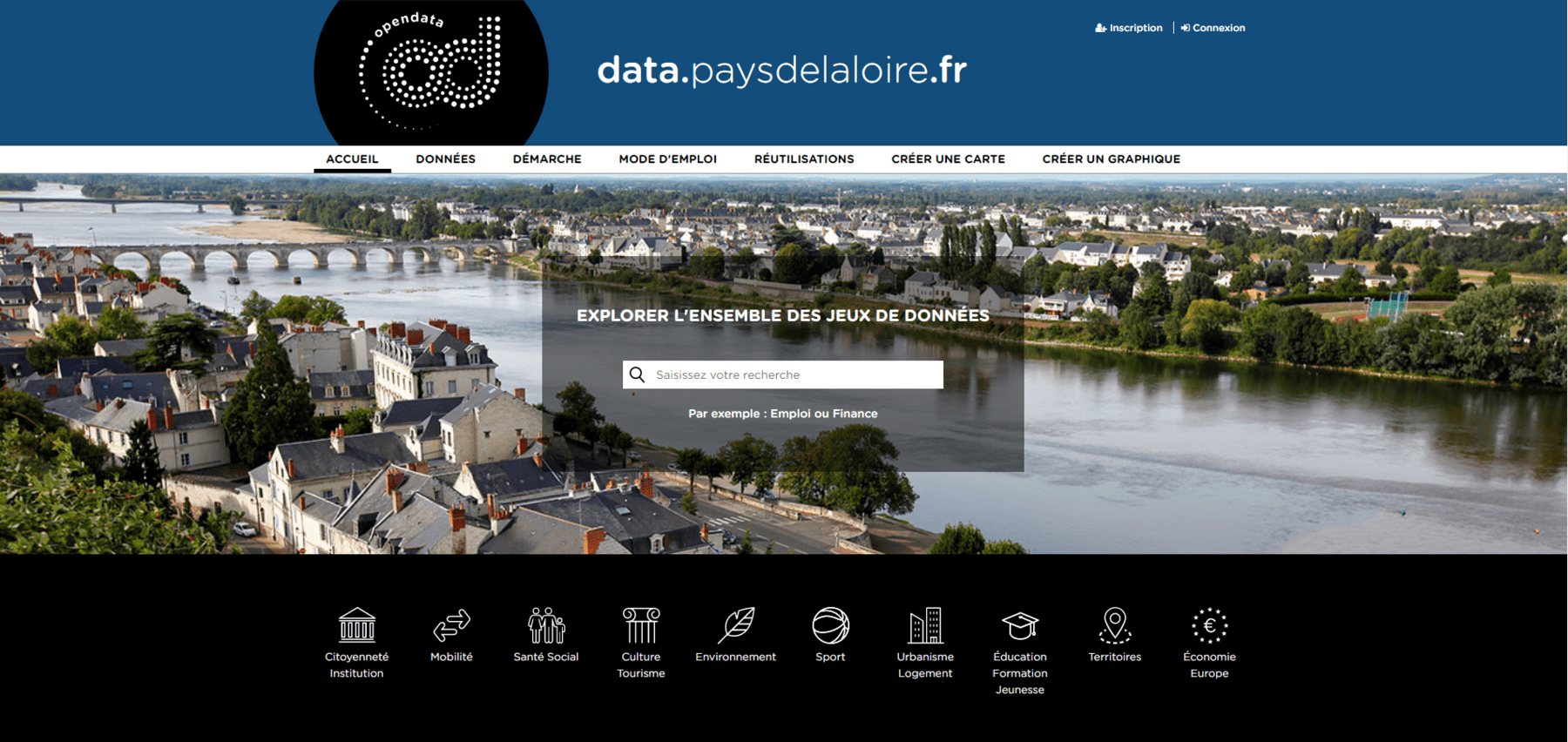Open Éducation Formation Jeunesse graduation cap icon

[x=1020, y=625]
